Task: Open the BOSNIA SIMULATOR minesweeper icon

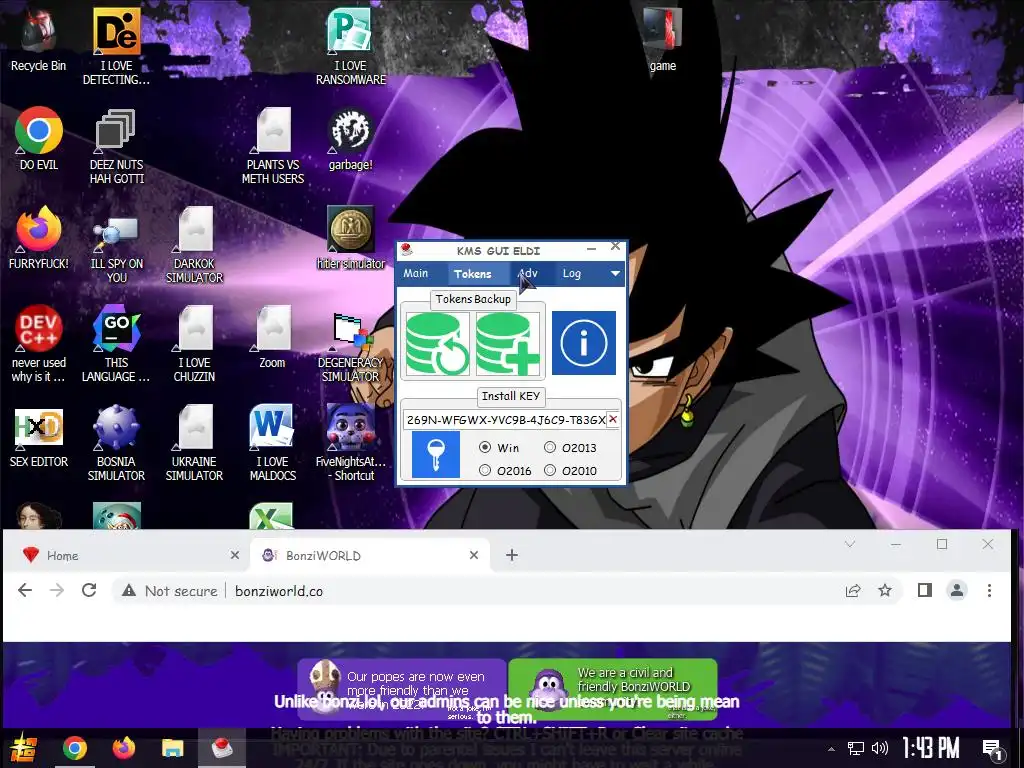Action: tap(116, 443)
